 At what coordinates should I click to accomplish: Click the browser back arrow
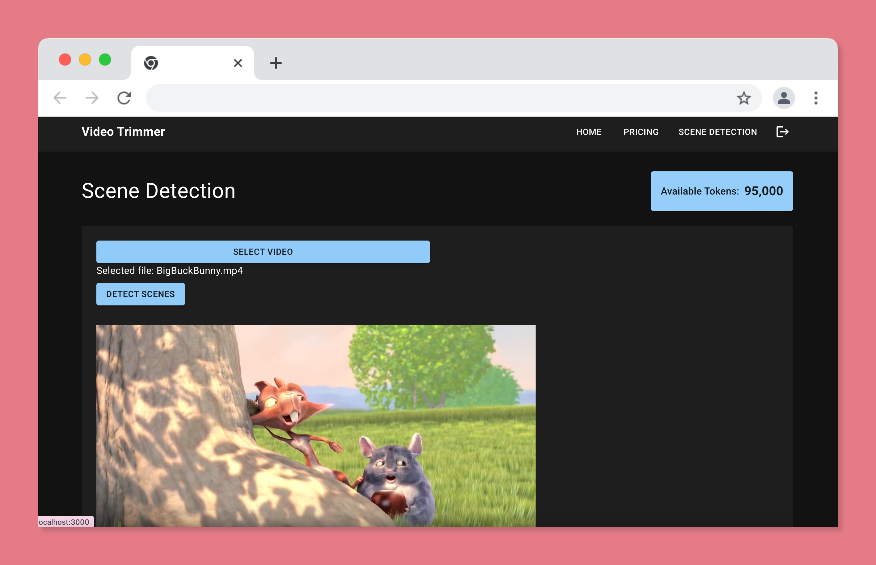(x=60, y=98)
